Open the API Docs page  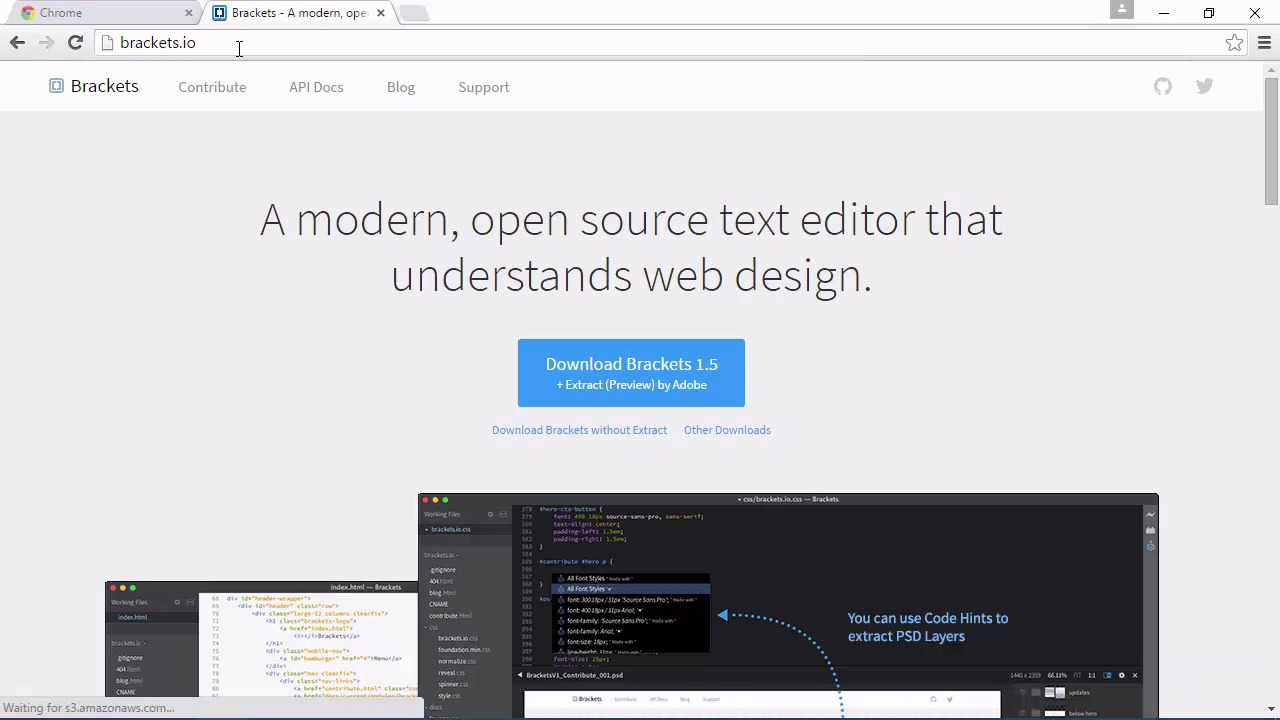coord(316,87)
